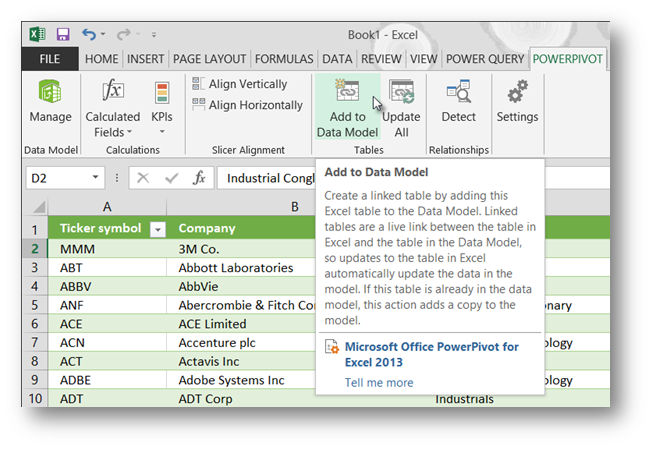This screenshot has width=652, height=449.
Task: Select row 5 header
Action: click(x=35, y=305)
